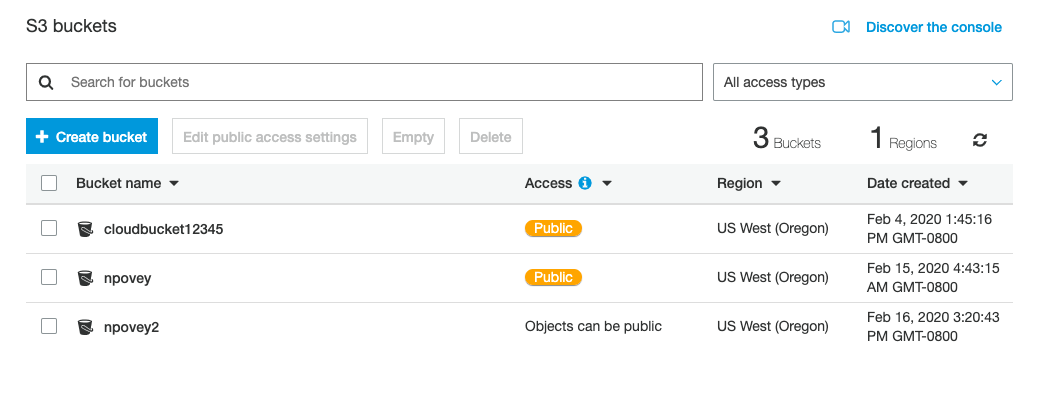Open the npovey bucket
1038x409 pixels.
click(128, 278)
